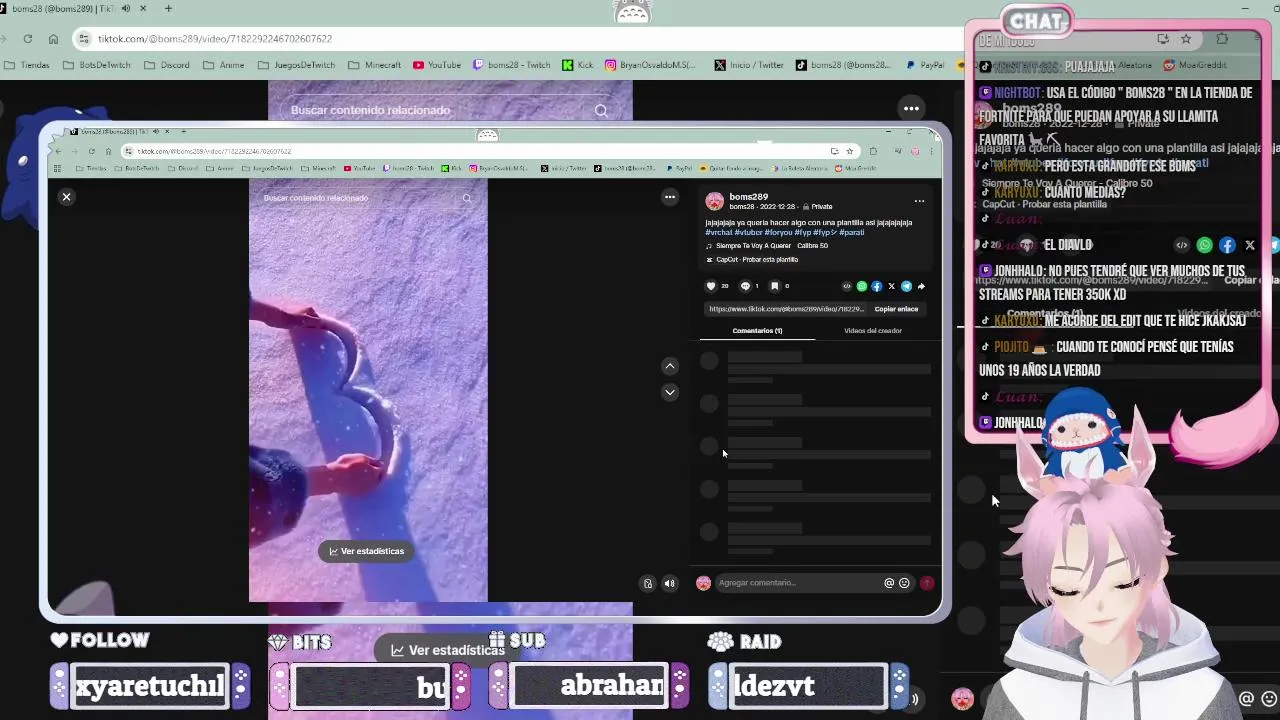Viewport: 1280px width, 720px height.
Task: Open more share options arrow icon
Action: (x=921, y=286)
